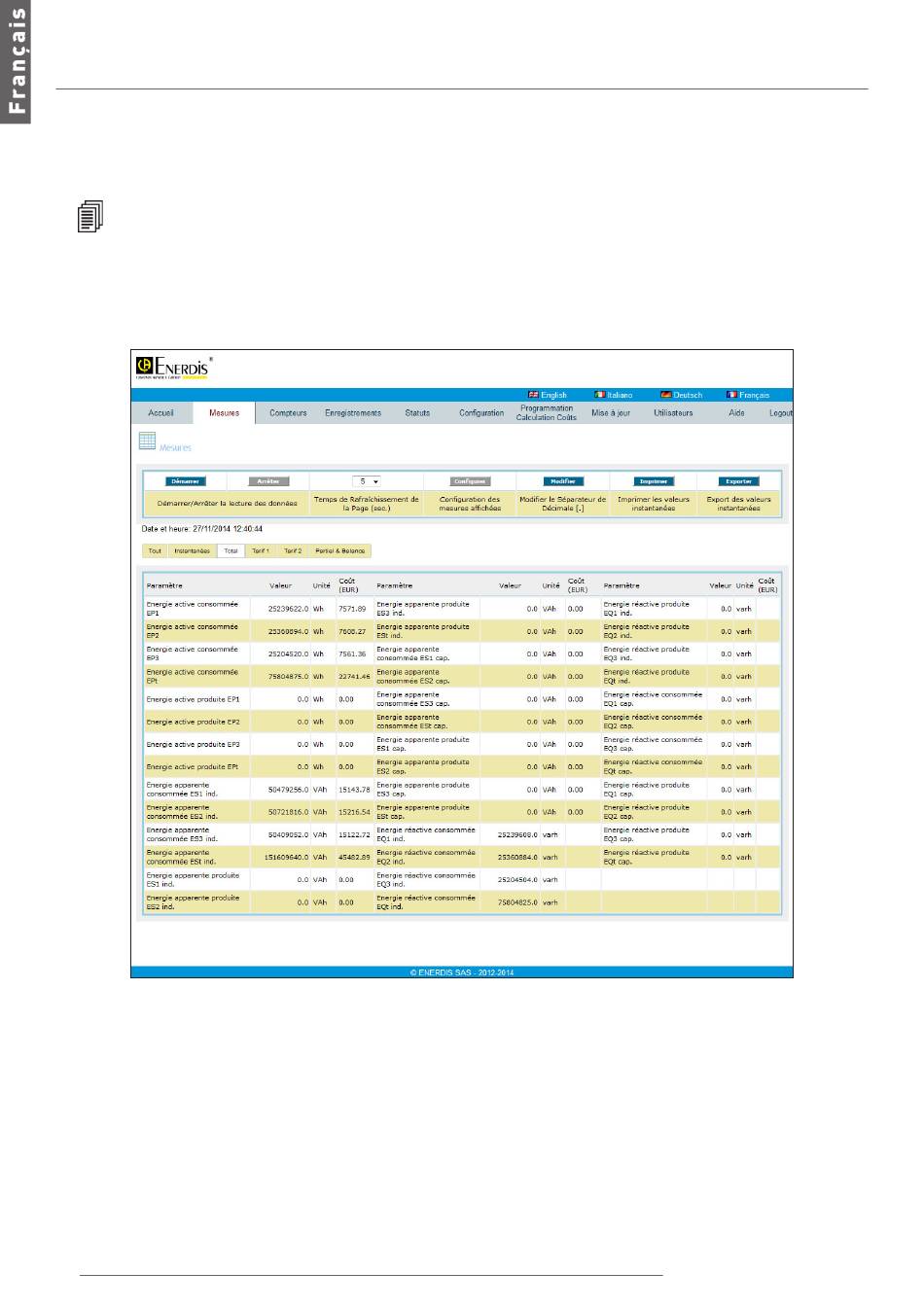Screen dimensions: 924x1307
Task: Click the cost value 22741.46
Action: pos(355,677)
